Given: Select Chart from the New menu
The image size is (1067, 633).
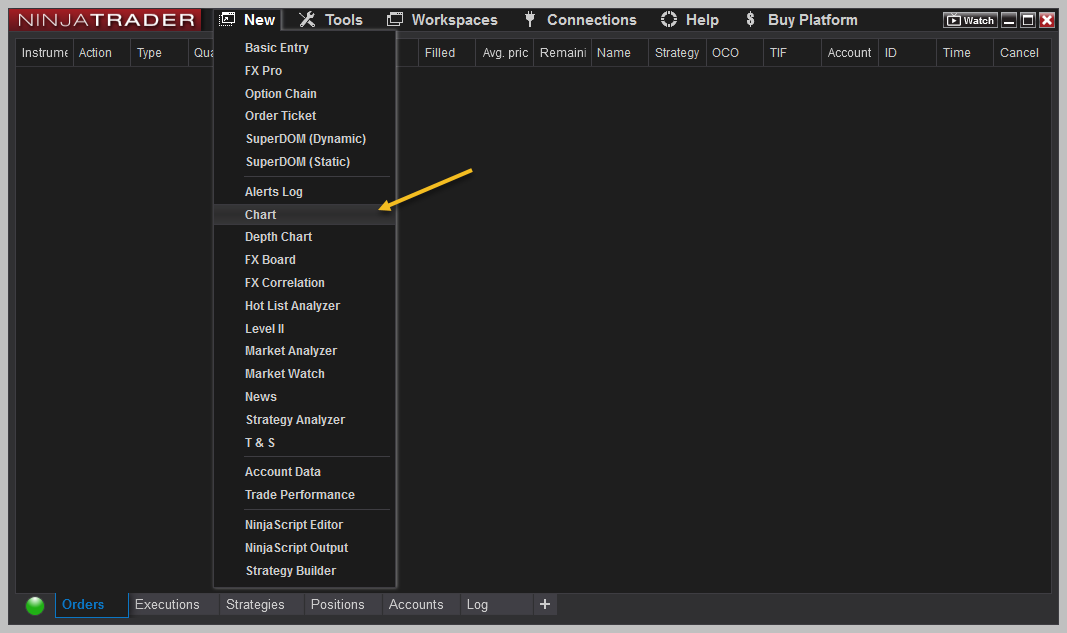Looking at the screenshot, I should tap(261, 215).
